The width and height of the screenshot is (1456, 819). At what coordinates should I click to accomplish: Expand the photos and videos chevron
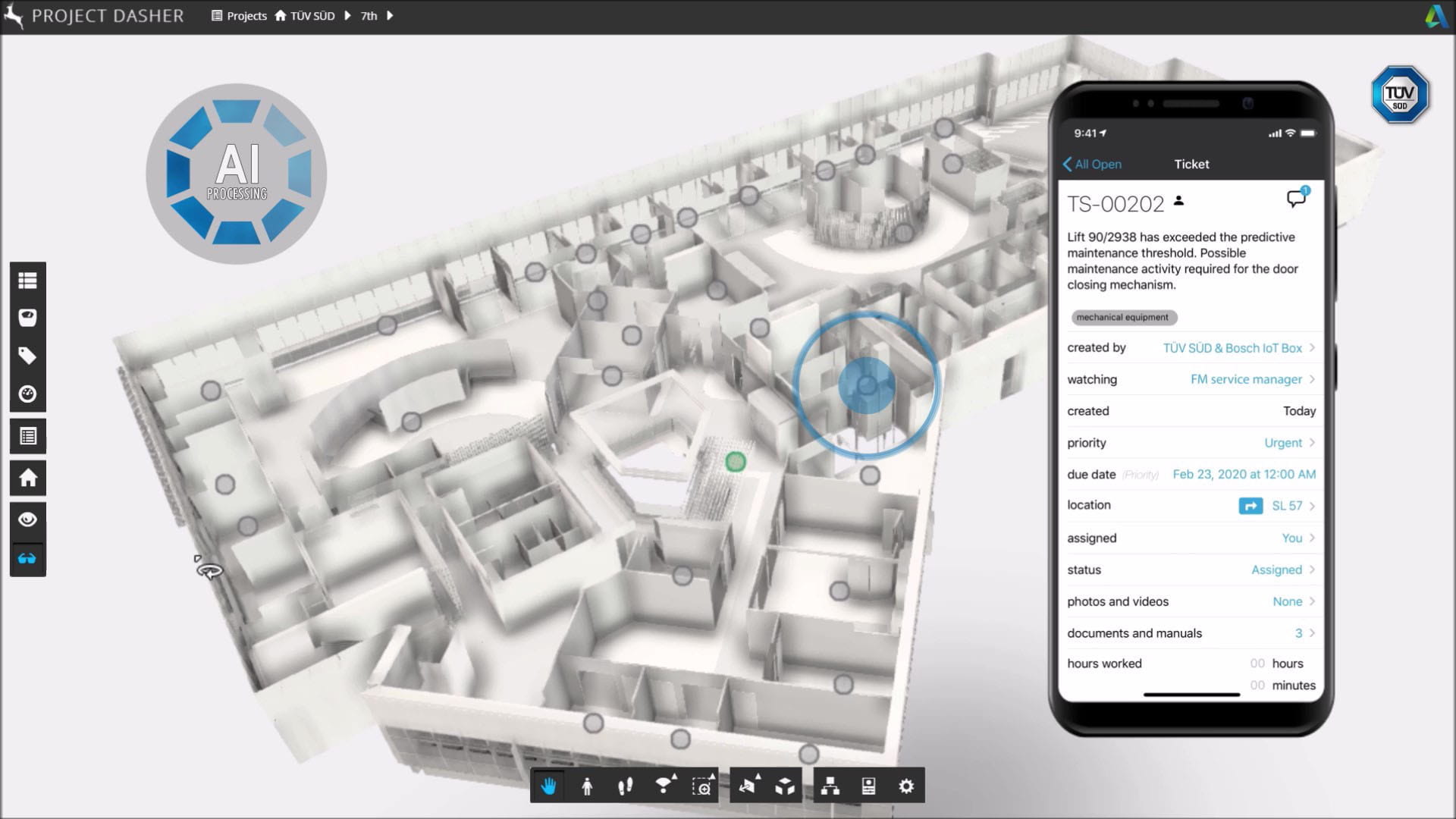(x=1312, y=601)
